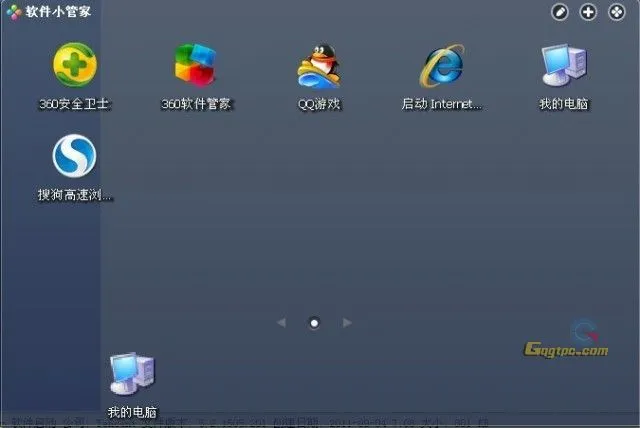The height and width of the screenshot is (428, 640).
Task: Go to next page with right arrow
Action: pos(347,323)
